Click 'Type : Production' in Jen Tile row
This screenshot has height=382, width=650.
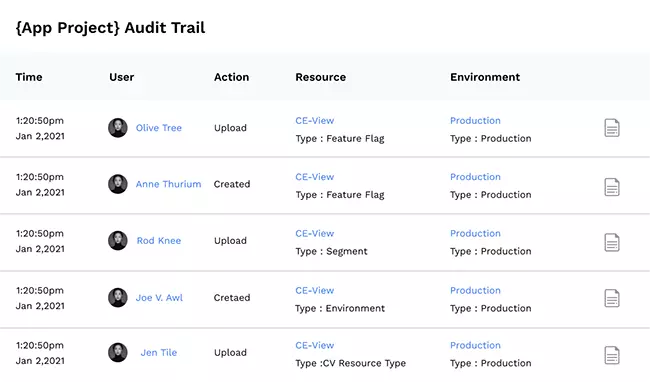click(491, 363)
